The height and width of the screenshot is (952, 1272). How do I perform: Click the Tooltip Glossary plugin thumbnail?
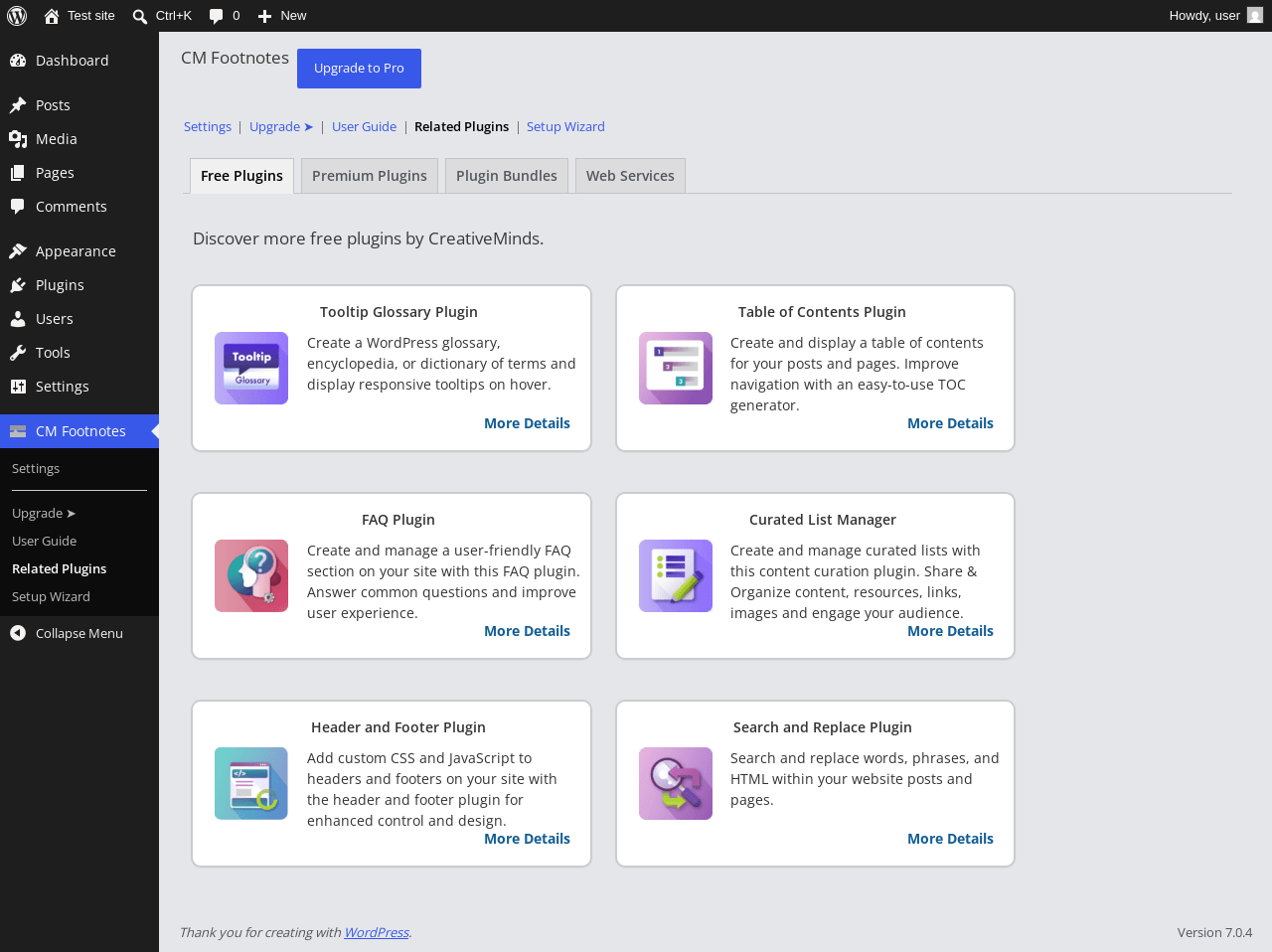251,368
